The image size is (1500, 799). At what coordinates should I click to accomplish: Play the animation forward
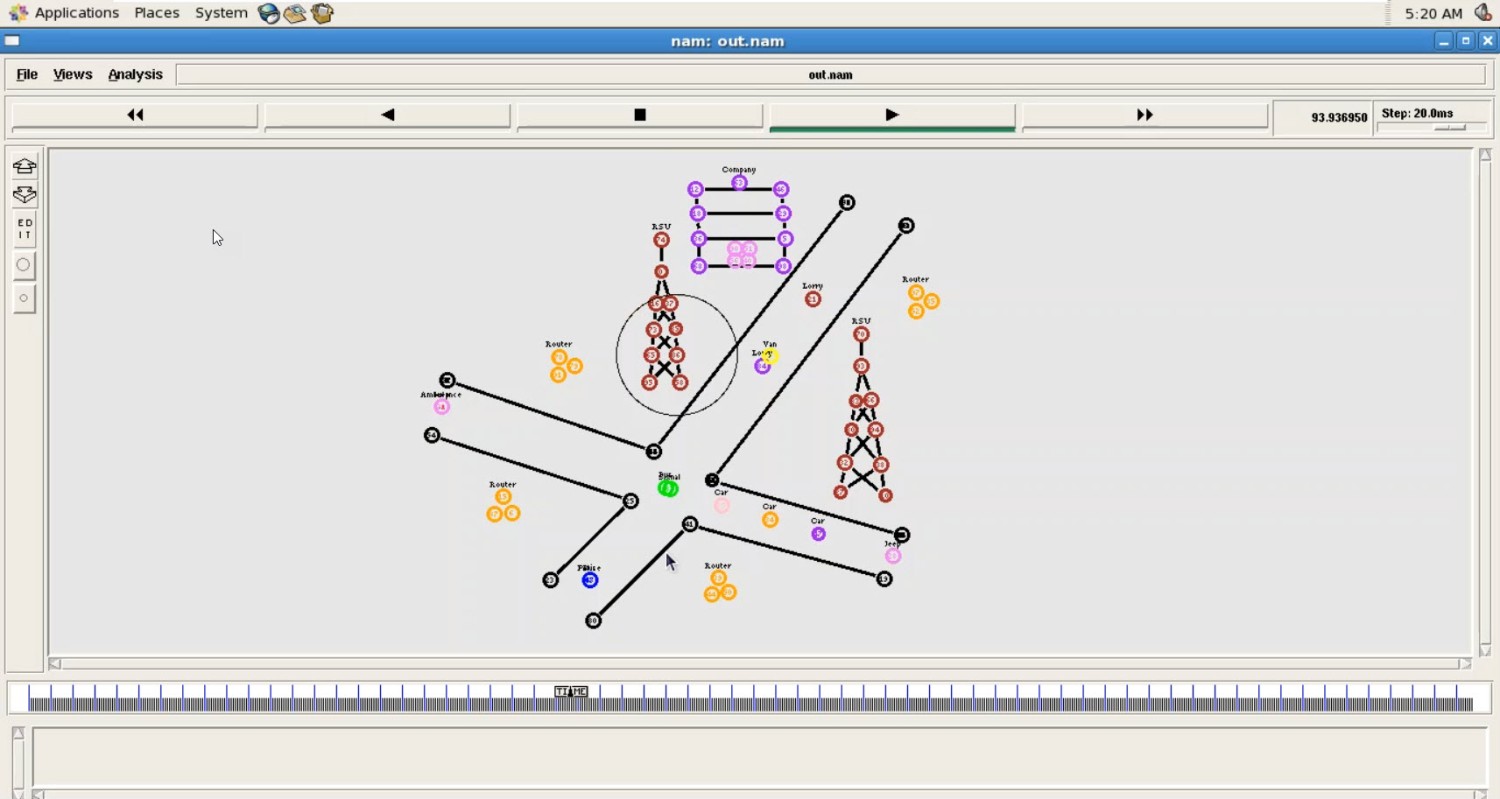891,114
